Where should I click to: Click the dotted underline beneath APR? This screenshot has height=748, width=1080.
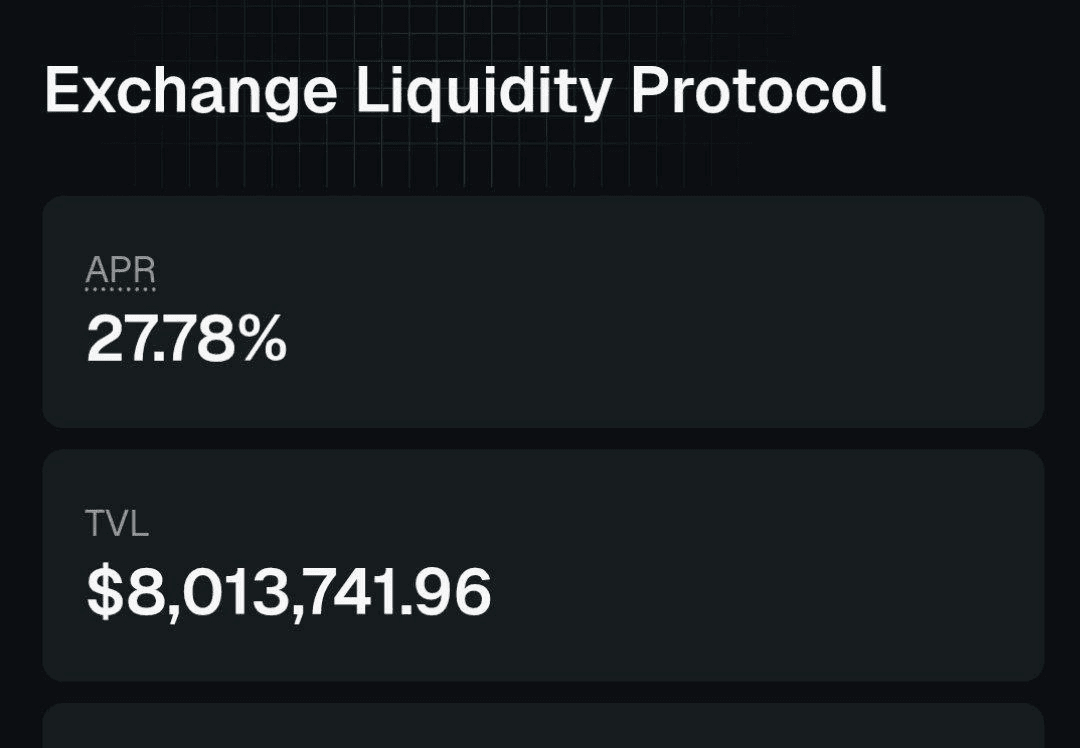coord(121,289)
